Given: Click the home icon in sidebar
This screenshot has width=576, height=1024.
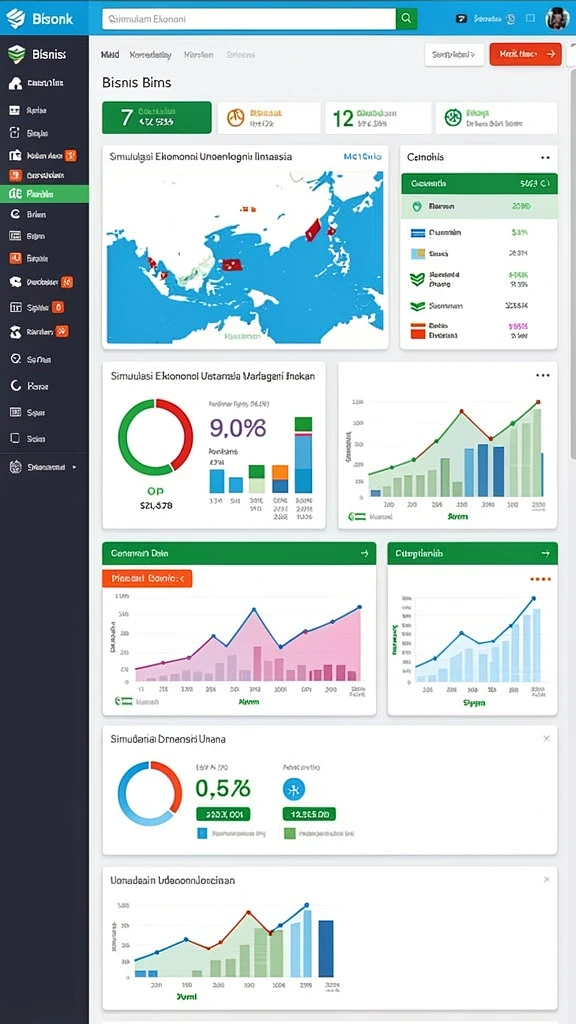Looking at the screenshot, I should 16,84.
